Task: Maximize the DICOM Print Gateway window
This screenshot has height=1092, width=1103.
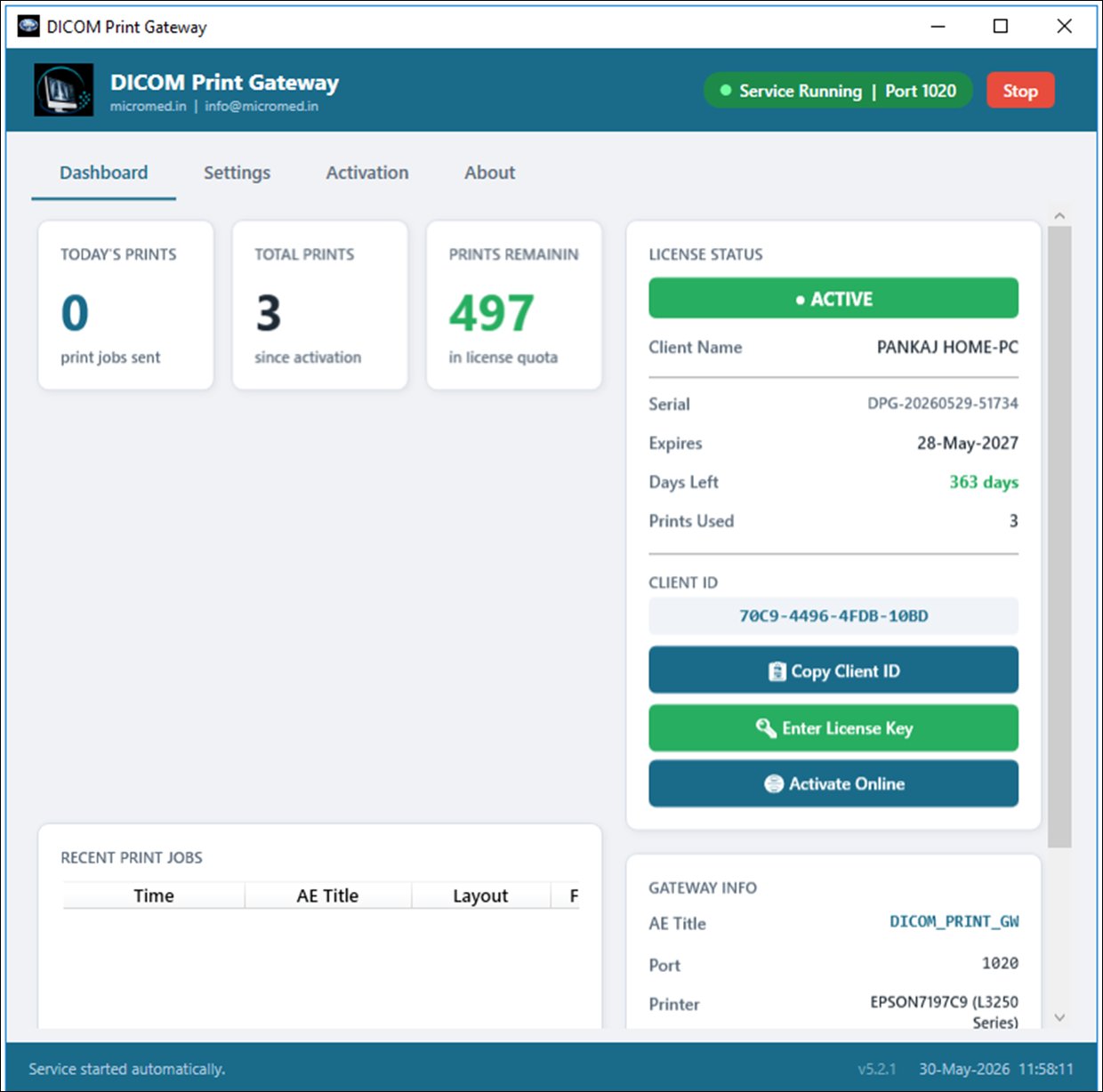Action: coord(1001,27)
